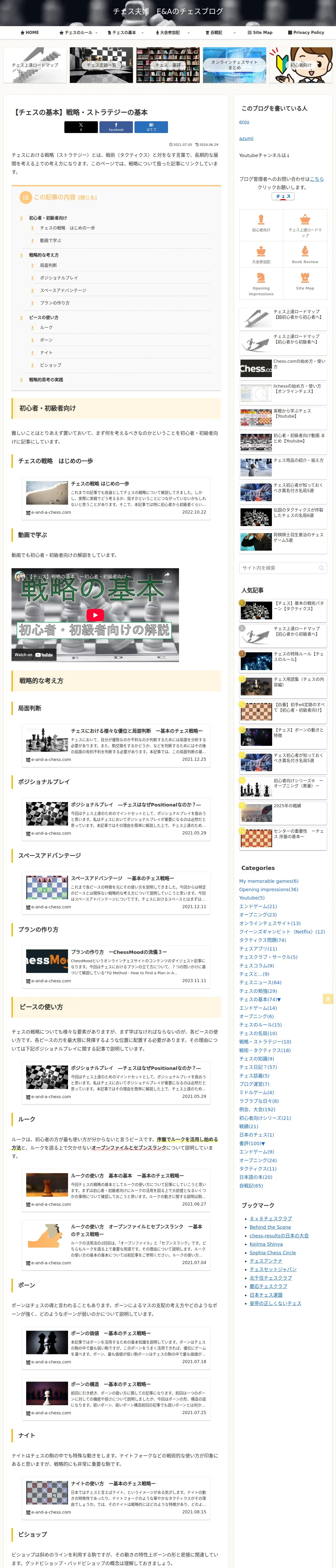336x1568 pixels.
Task: Open 例会、大会(192) category
Action: [257, 1109]
